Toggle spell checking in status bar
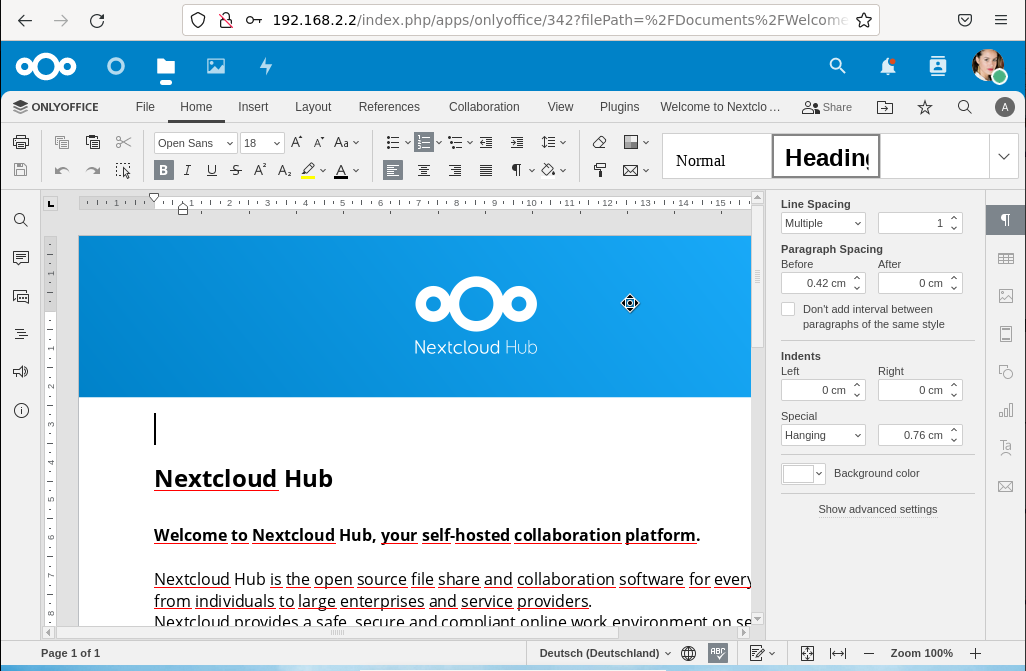Screen dimensions: 1026x671 tap(718, 653)
